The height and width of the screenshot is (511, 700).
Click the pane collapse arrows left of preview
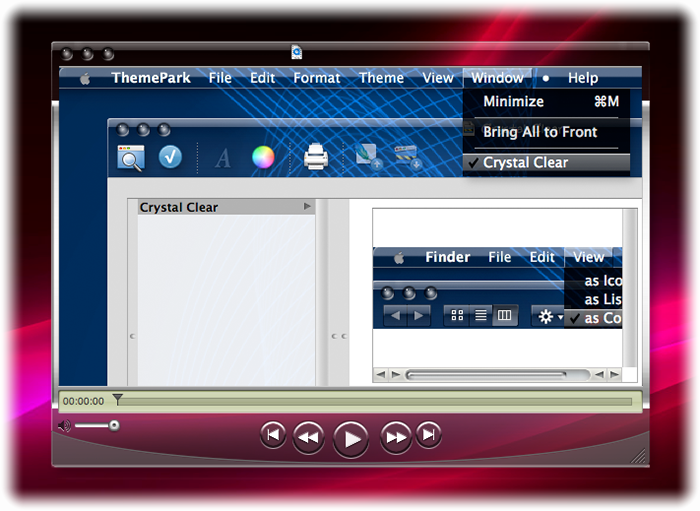click(339, 337)
